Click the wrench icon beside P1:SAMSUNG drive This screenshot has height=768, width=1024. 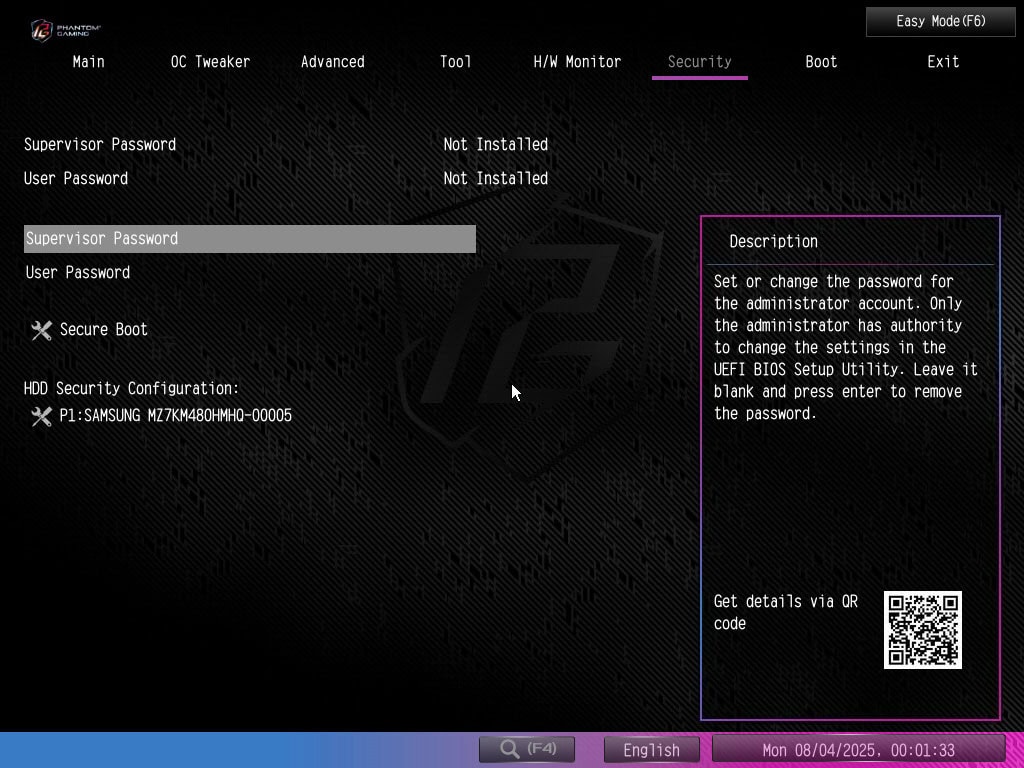click(41, 417)
